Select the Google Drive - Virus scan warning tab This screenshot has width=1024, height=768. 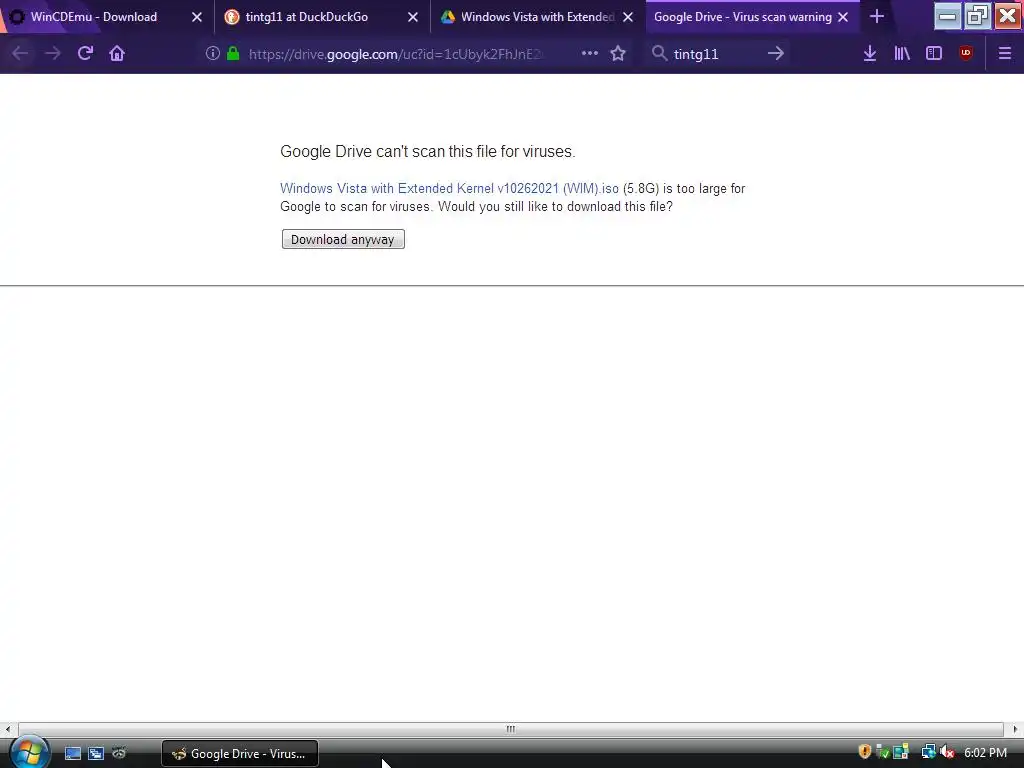click(x=743, y=17)
